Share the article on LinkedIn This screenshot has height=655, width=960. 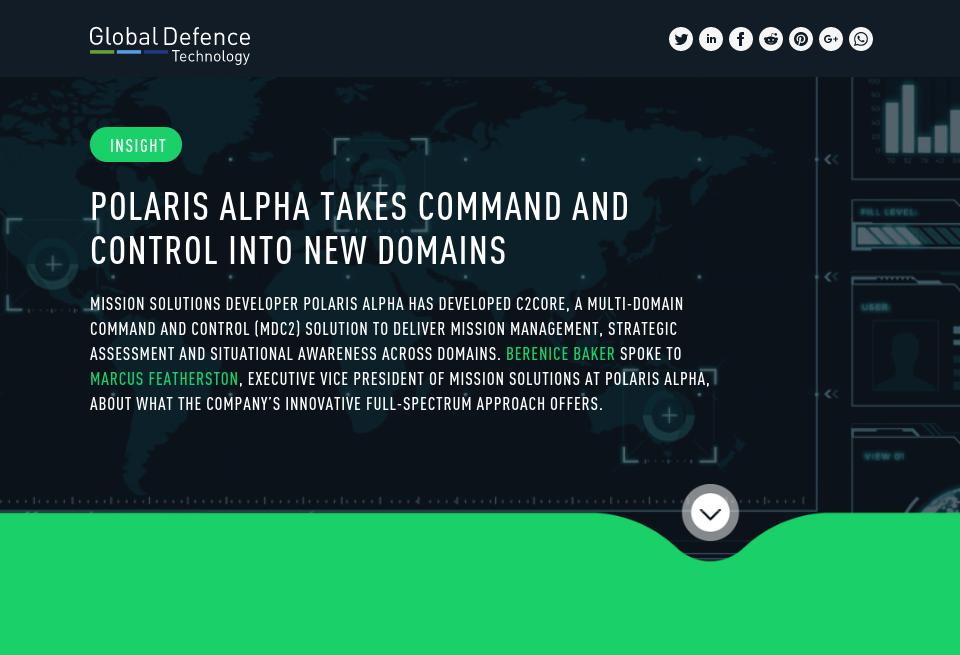[x=711, y=39]
